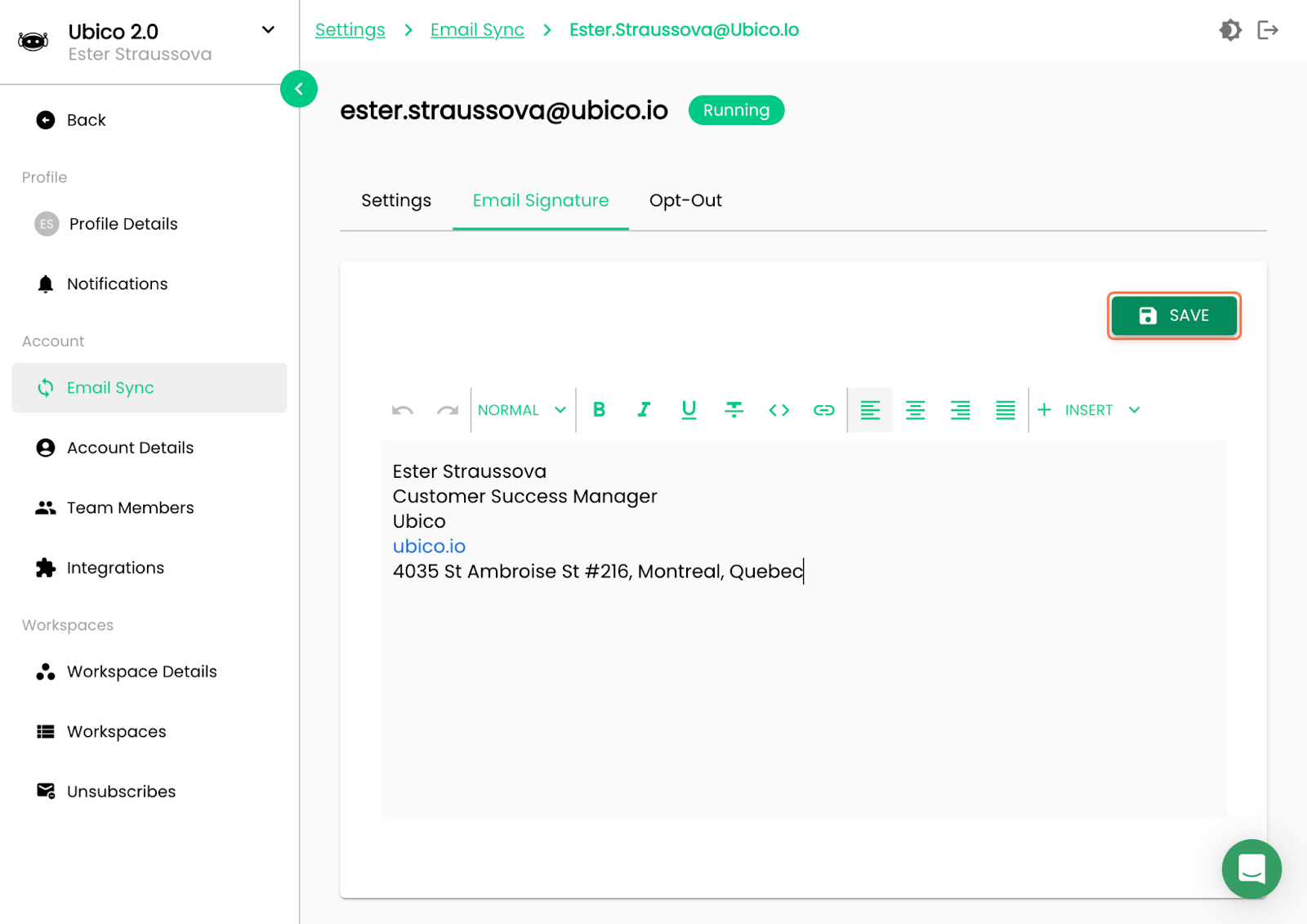Apply strikethrough formatting
Viewport: 1307px width, 924px height.
[x=734, y=410]
